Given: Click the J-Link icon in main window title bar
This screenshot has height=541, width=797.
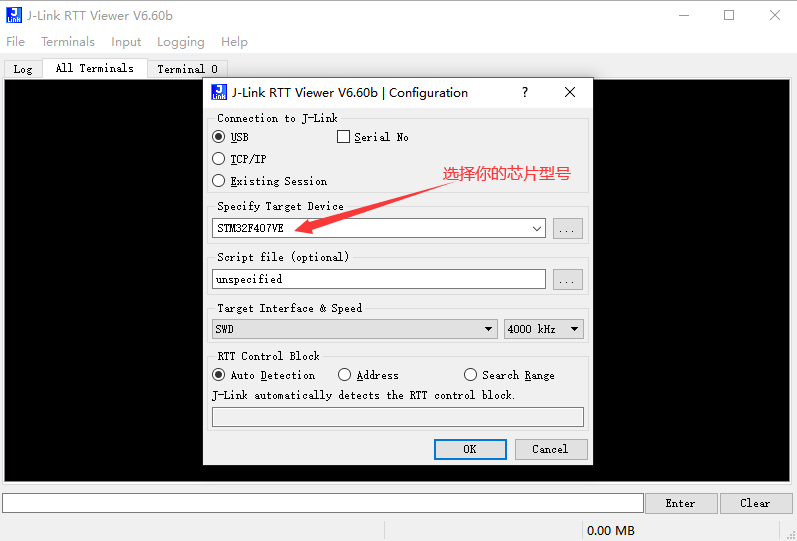Looking at the screenshot, I should click(14, 15).
